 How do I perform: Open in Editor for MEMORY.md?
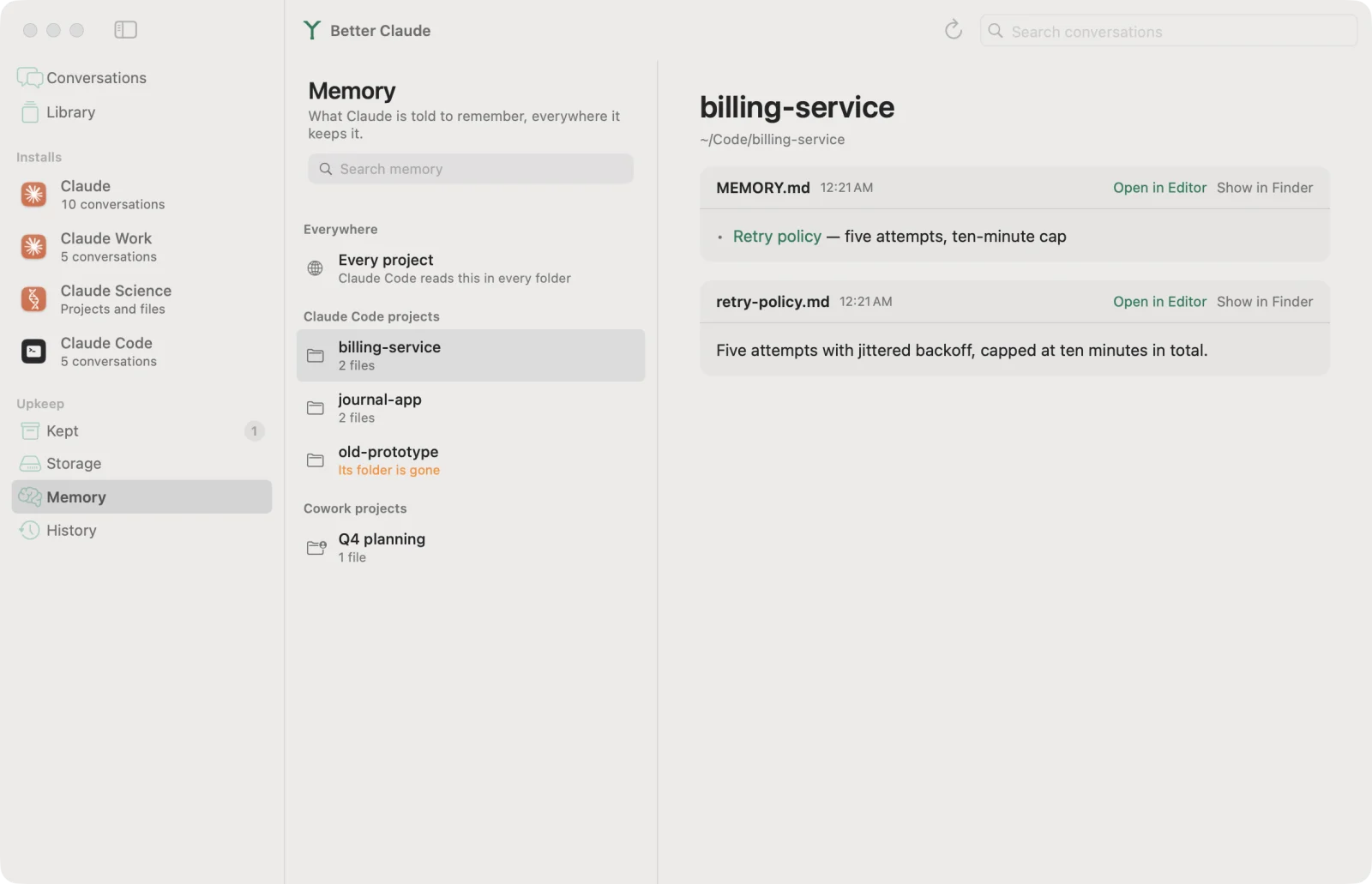click(1159, 188)
